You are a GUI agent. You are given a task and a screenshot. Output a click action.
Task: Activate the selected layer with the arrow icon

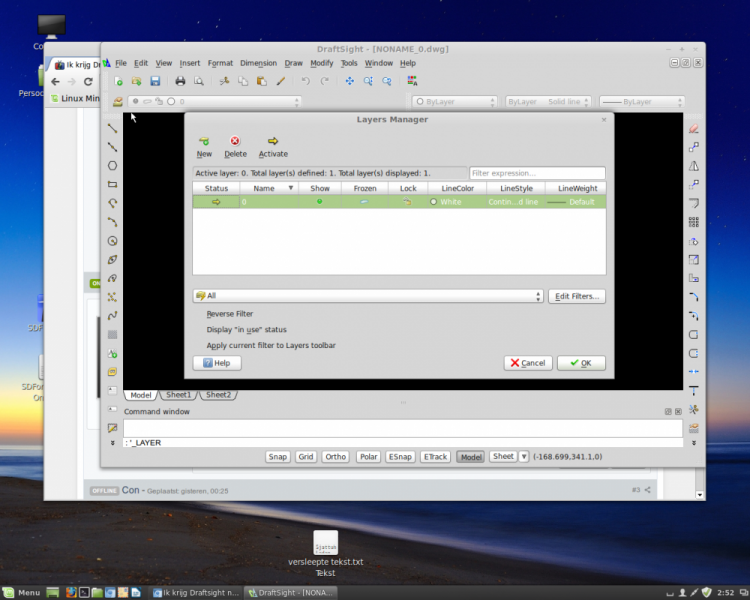point(273,142)
